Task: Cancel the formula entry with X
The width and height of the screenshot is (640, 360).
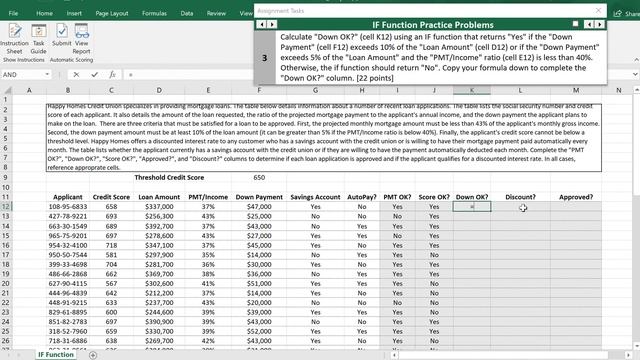Action: [x=76, y=75]
